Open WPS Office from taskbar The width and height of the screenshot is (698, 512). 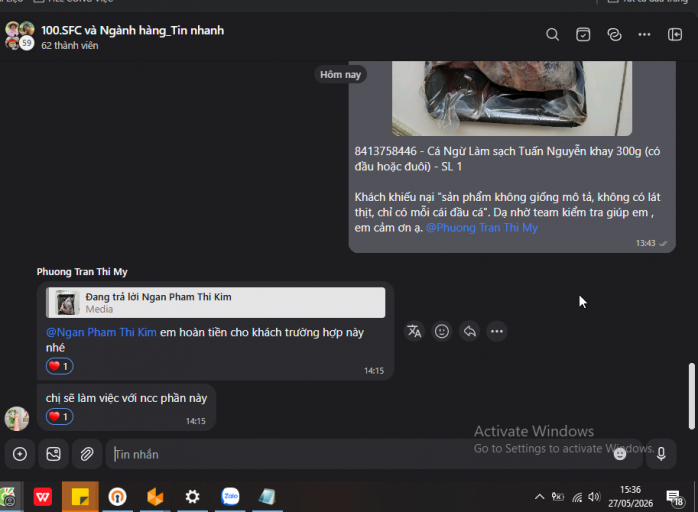(x=43, y=496)
